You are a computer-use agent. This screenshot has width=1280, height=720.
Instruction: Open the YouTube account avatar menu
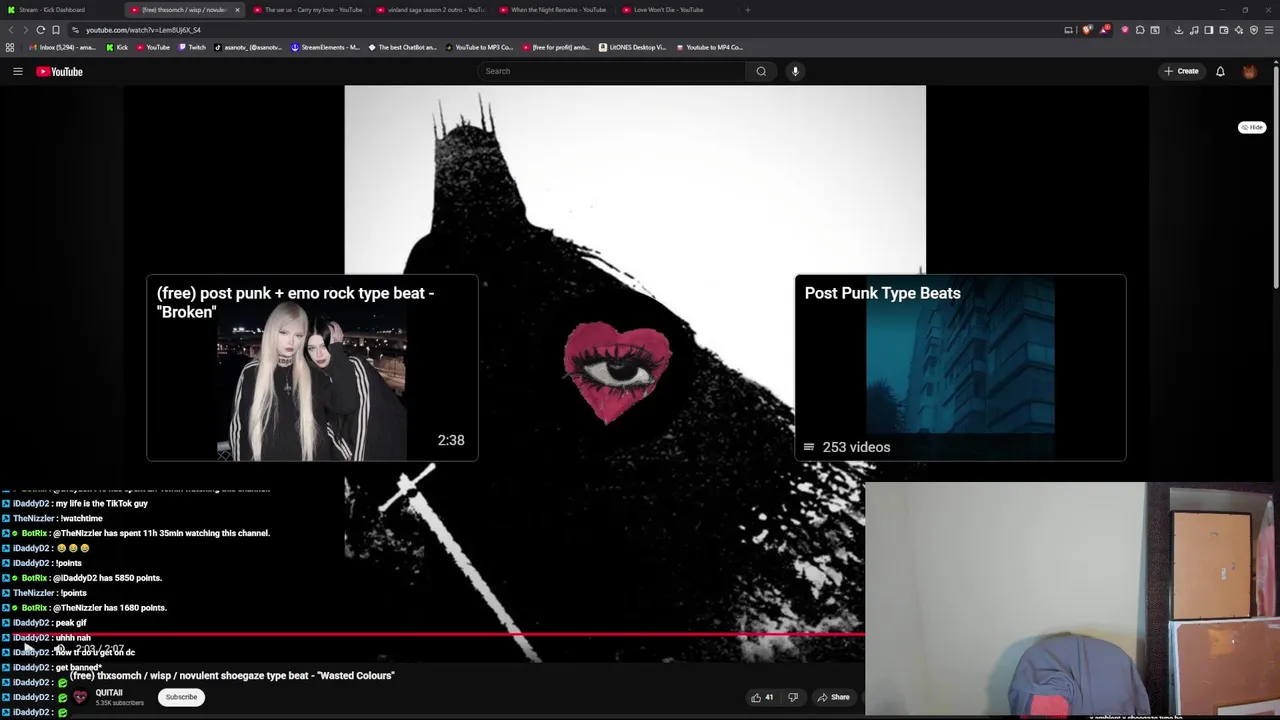(1249, 71)
